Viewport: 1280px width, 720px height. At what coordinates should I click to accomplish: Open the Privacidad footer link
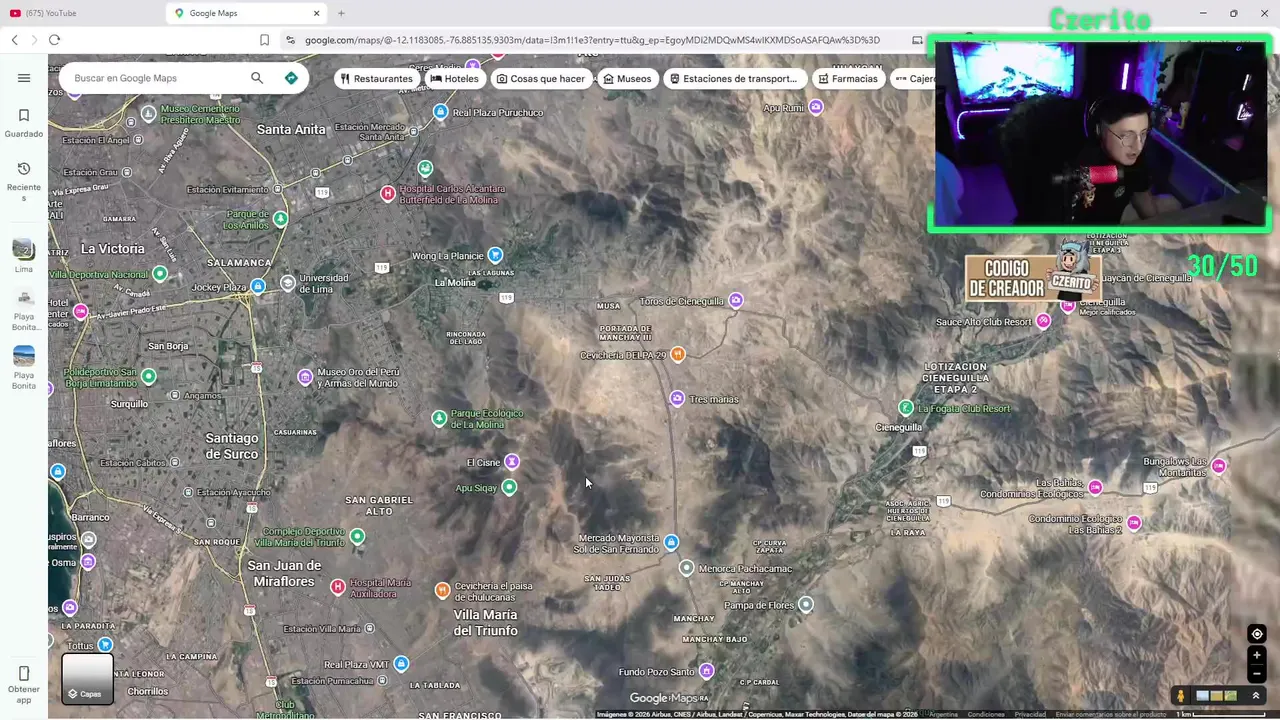pos(1030,714)
